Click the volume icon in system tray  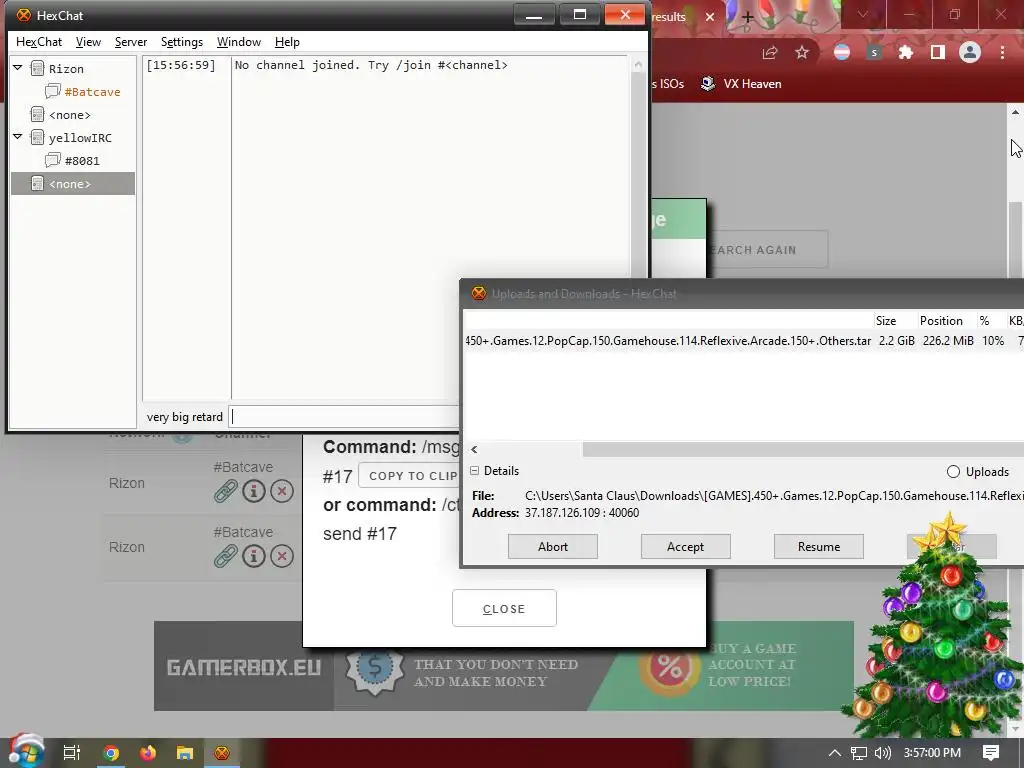pos(882,753)
